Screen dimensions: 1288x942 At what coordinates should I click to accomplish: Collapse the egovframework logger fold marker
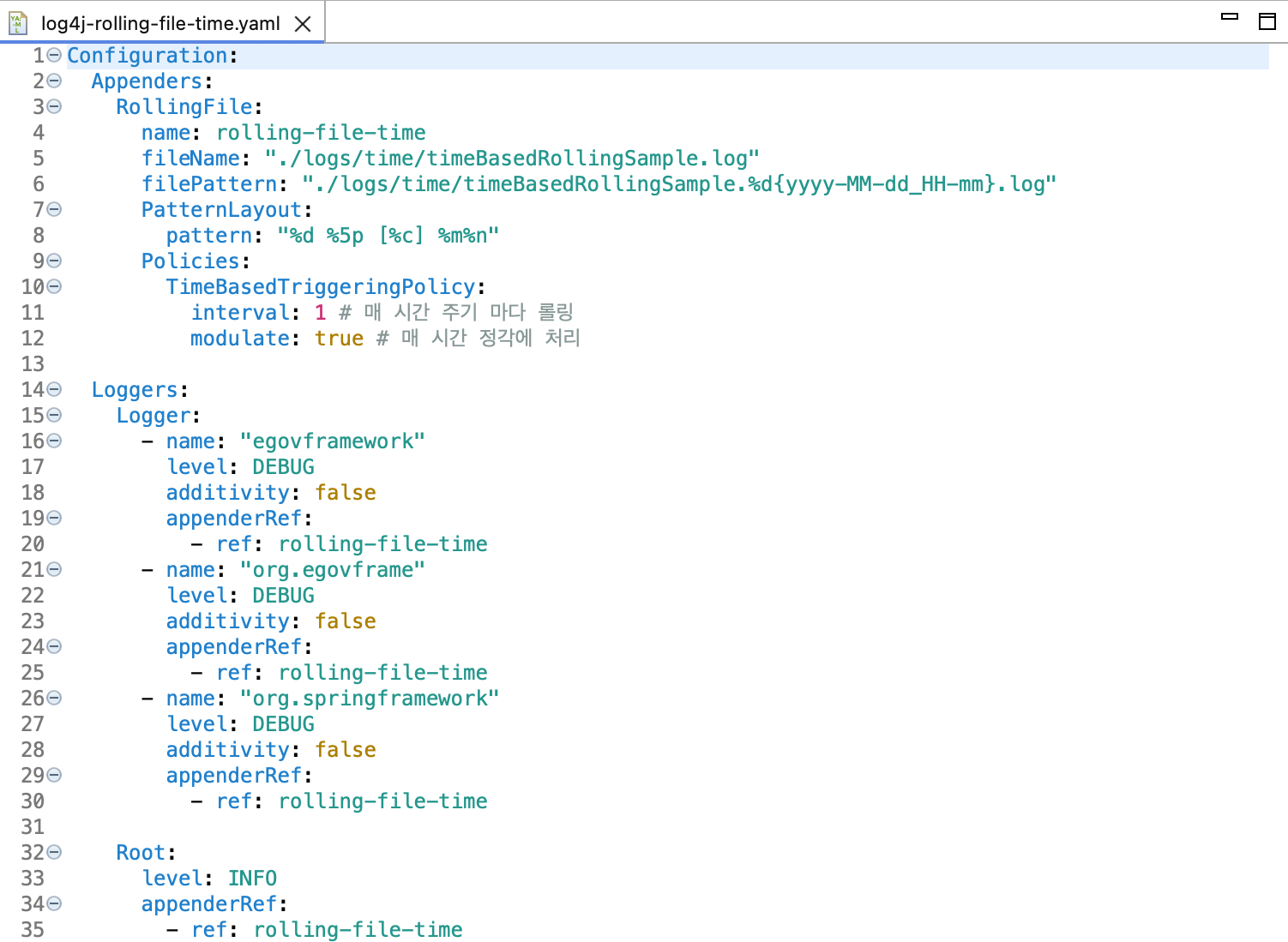click(53, 441)
